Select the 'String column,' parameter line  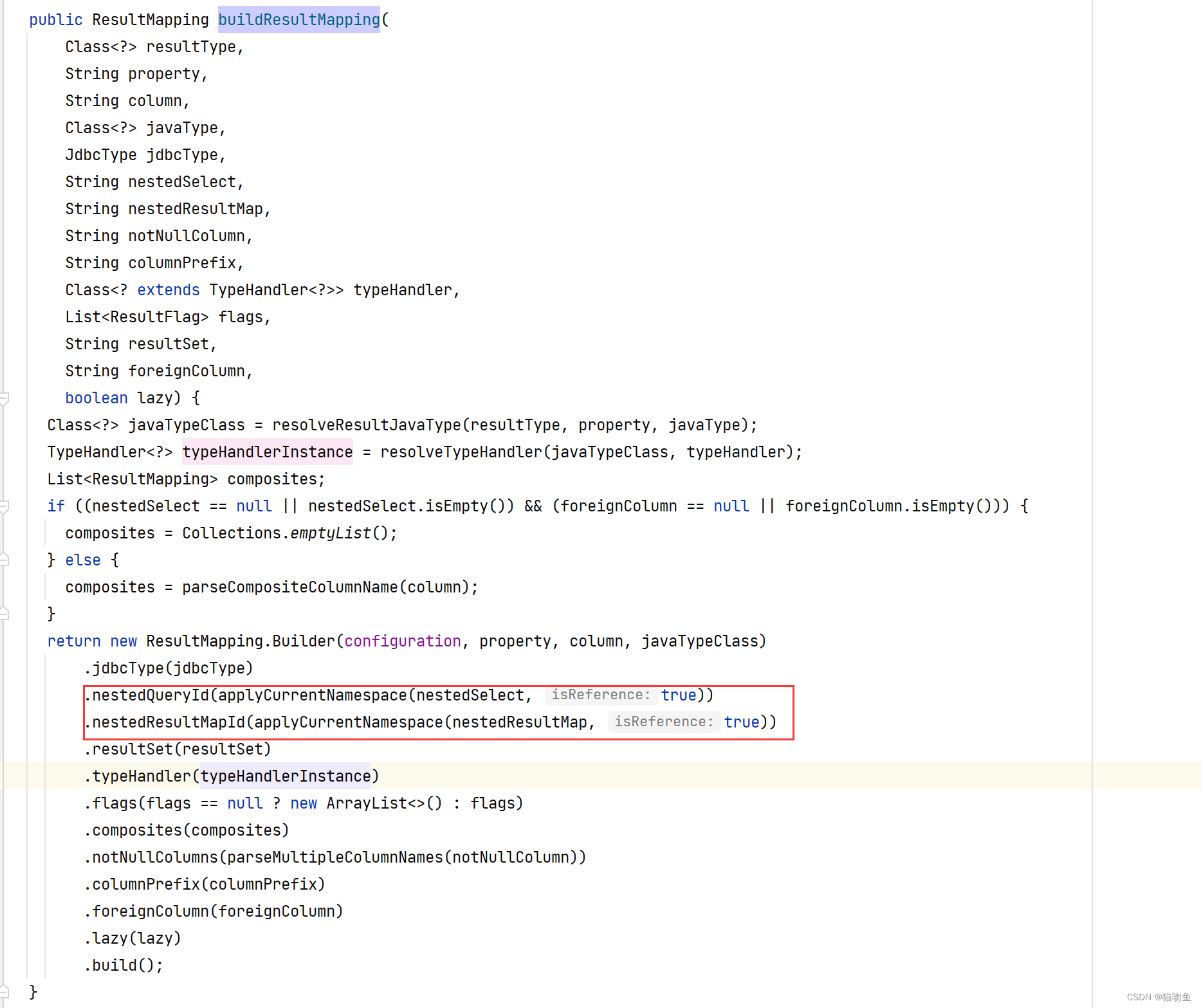[127, 101]
